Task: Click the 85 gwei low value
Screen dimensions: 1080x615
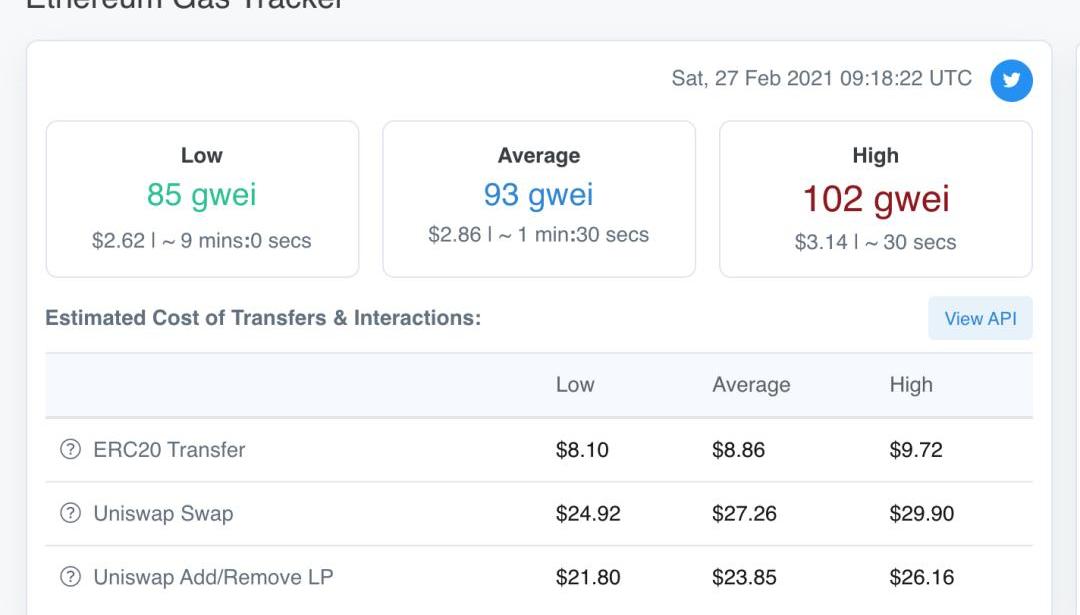Action: tap(202, 194)
